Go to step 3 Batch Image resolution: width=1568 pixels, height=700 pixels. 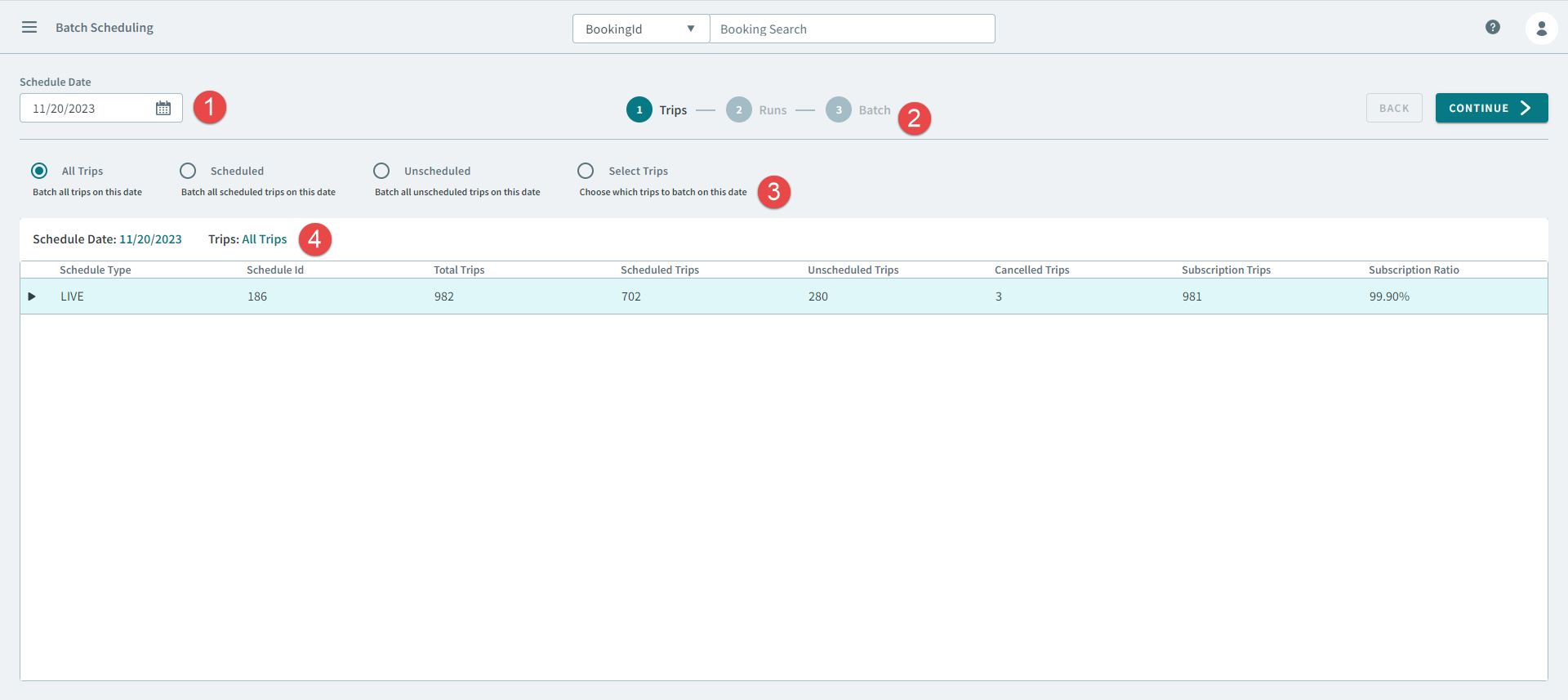point(857,109)
